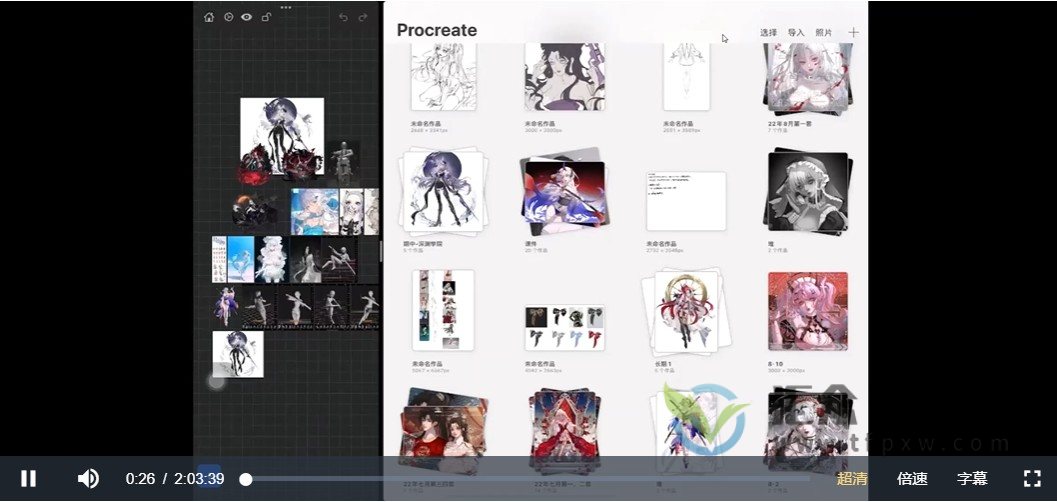Click the 22年8月第一套 stack label
Screen dimensions: 1057x502
[791, 124]
